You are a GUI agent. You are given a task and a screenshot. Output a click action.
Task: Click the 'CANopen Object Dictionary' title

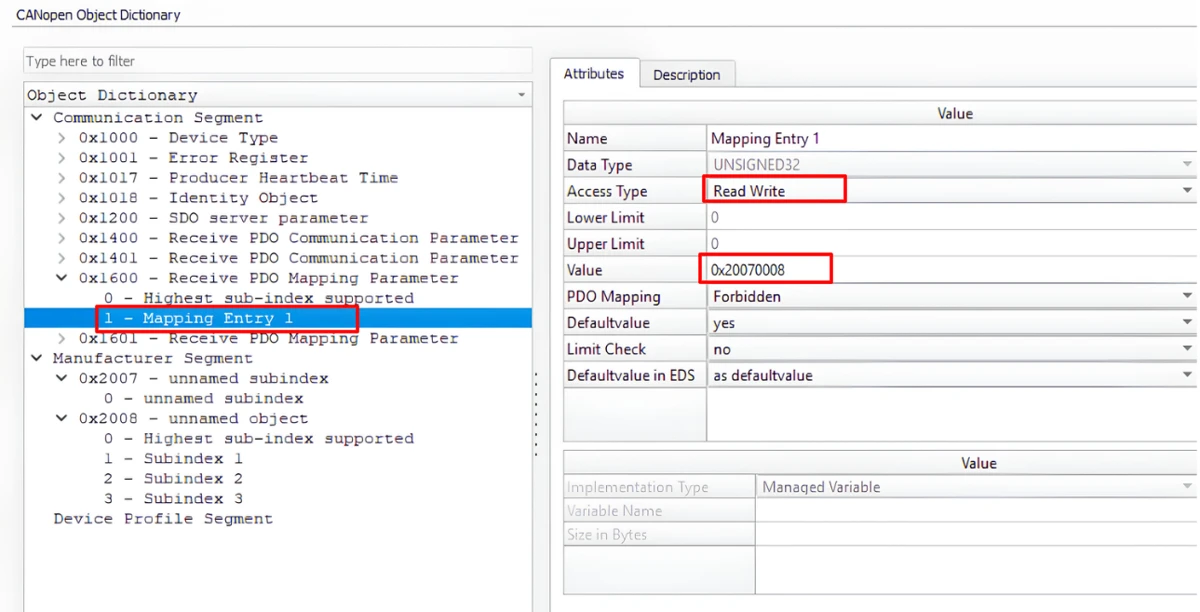coord(98,15)
